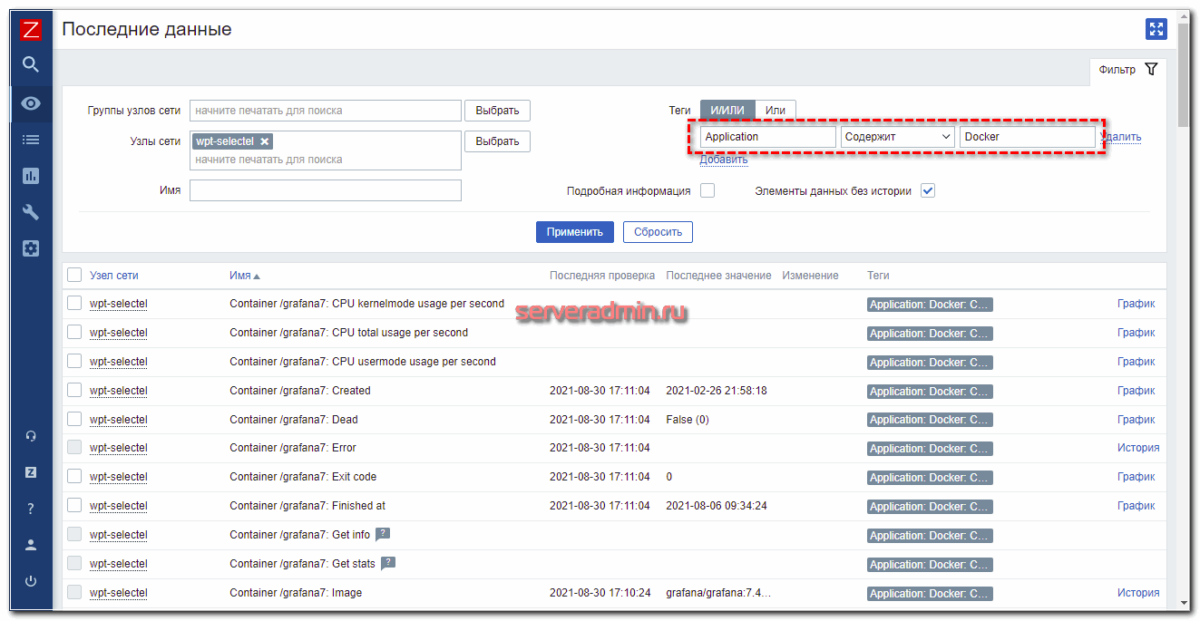Open the Содержит operator dropdown
Screen dimensions: 1200x621
[x=897, y=136]
